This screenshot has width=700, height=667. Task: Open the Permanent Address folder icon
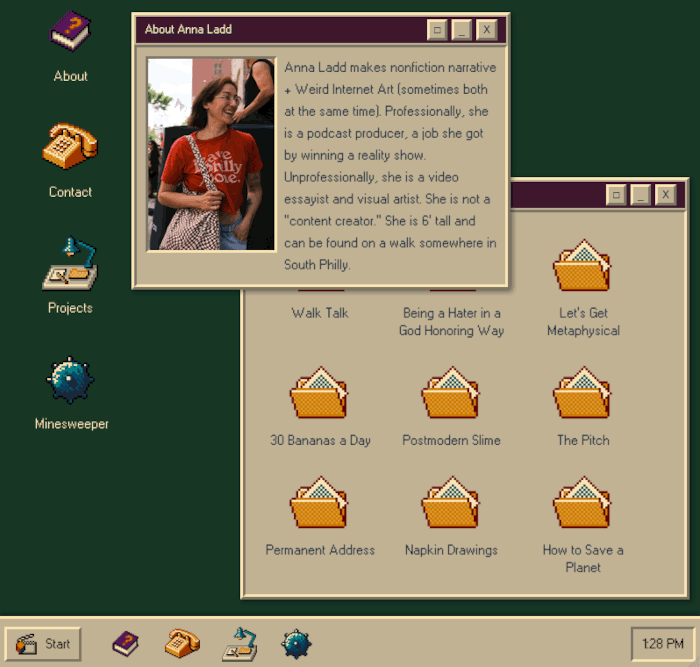(319, 502)
